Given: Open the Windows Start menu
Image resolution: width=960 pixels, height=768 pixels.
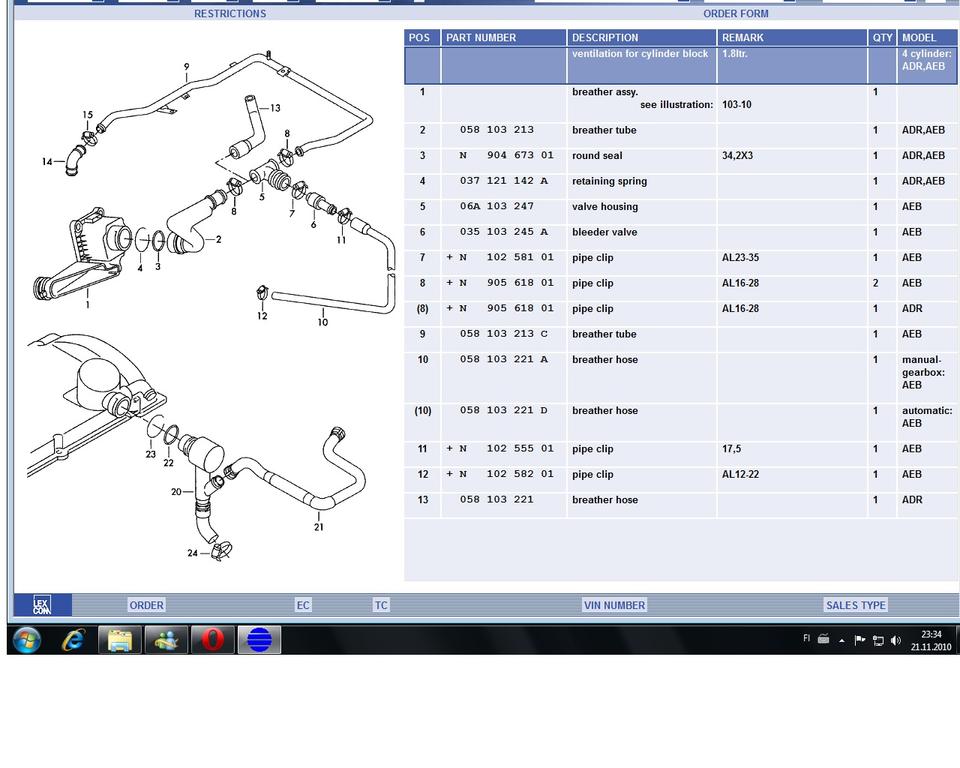Looking at the screenshot, I should pos(27,640).
